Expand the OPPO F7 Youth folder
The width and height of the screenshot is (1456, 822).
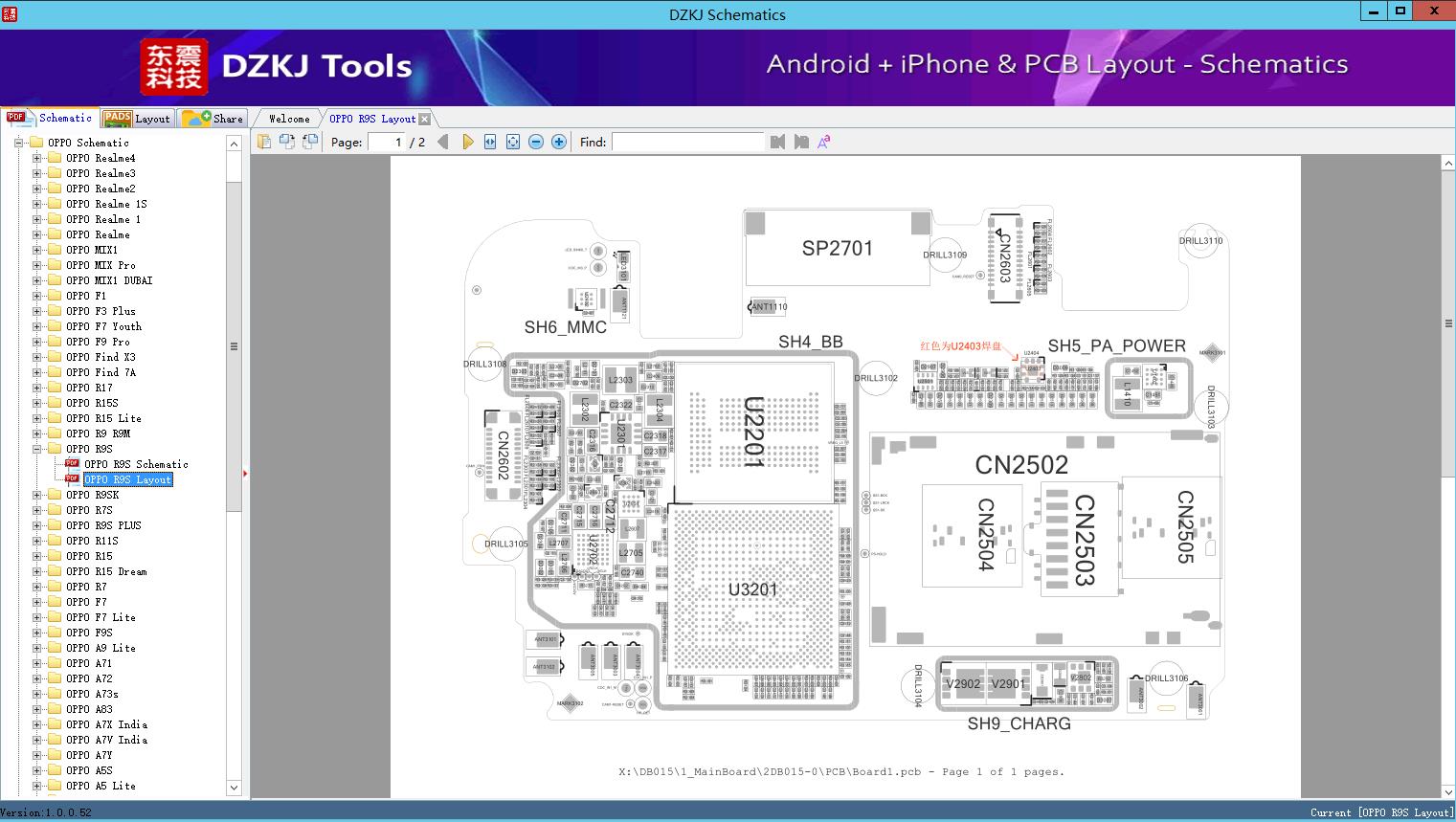[x=36, y=326]
